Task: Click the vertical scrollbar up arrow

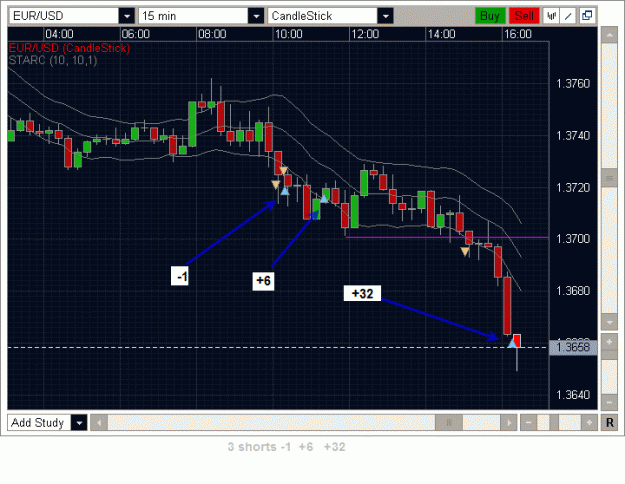Action: pyautogui.click(x=609, y=35)
